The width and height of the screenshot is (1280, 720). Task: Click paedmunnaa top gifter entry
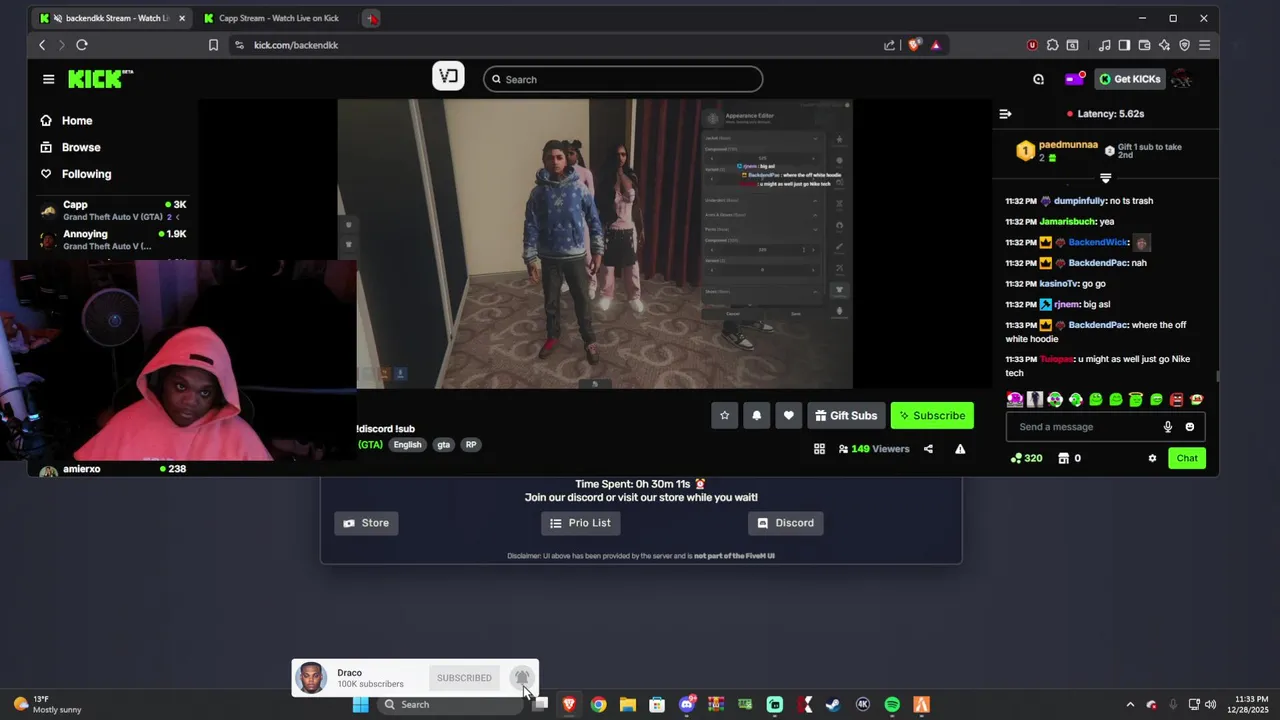1058,151
